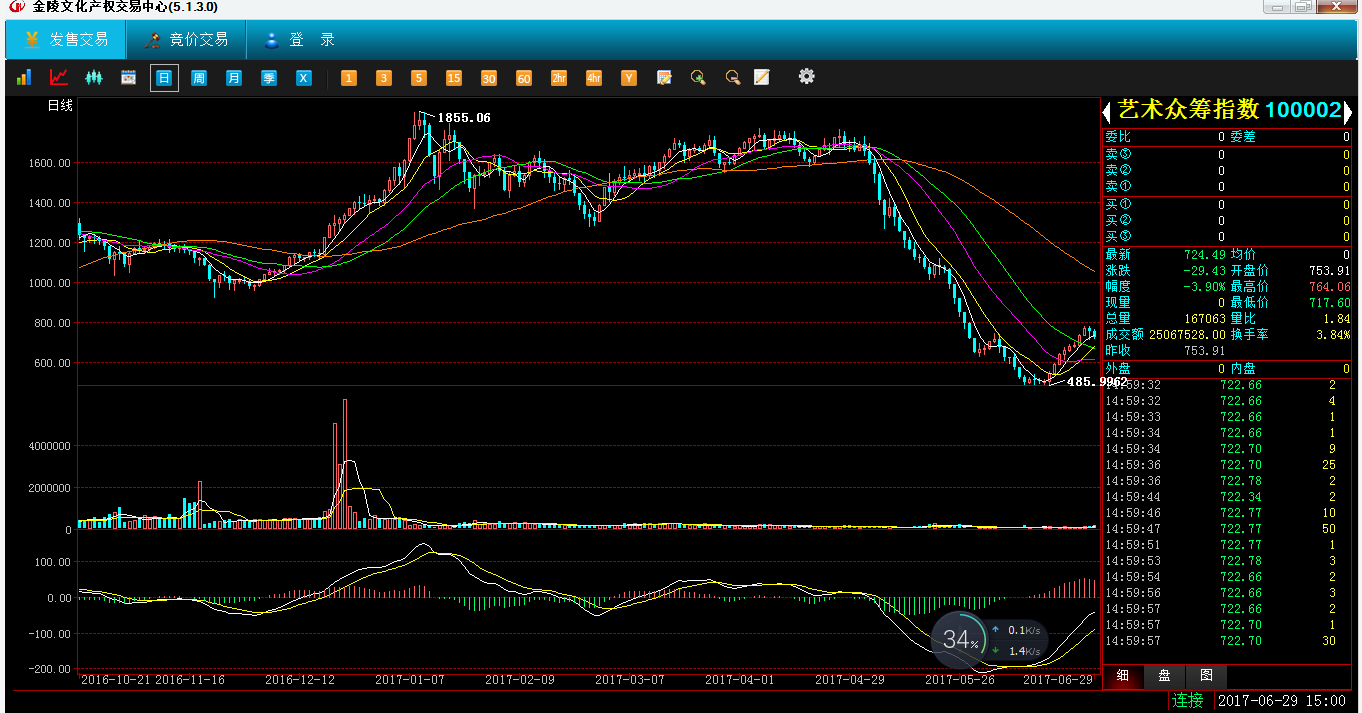Go to next index with right arrow

pyautogui.click(x=1348, y=112)
